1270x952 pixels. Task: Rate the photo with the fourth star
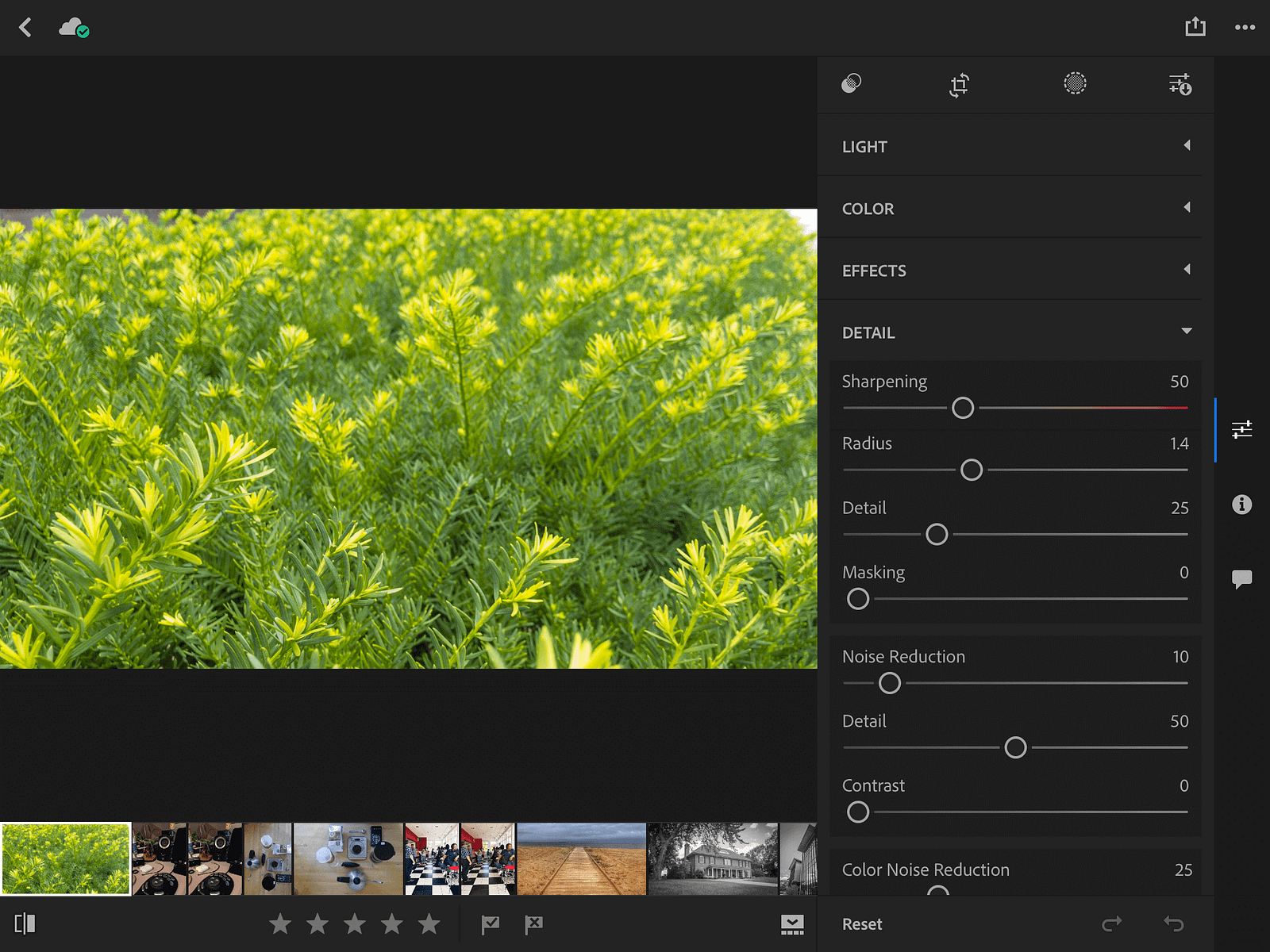click(x=392, y=923)
